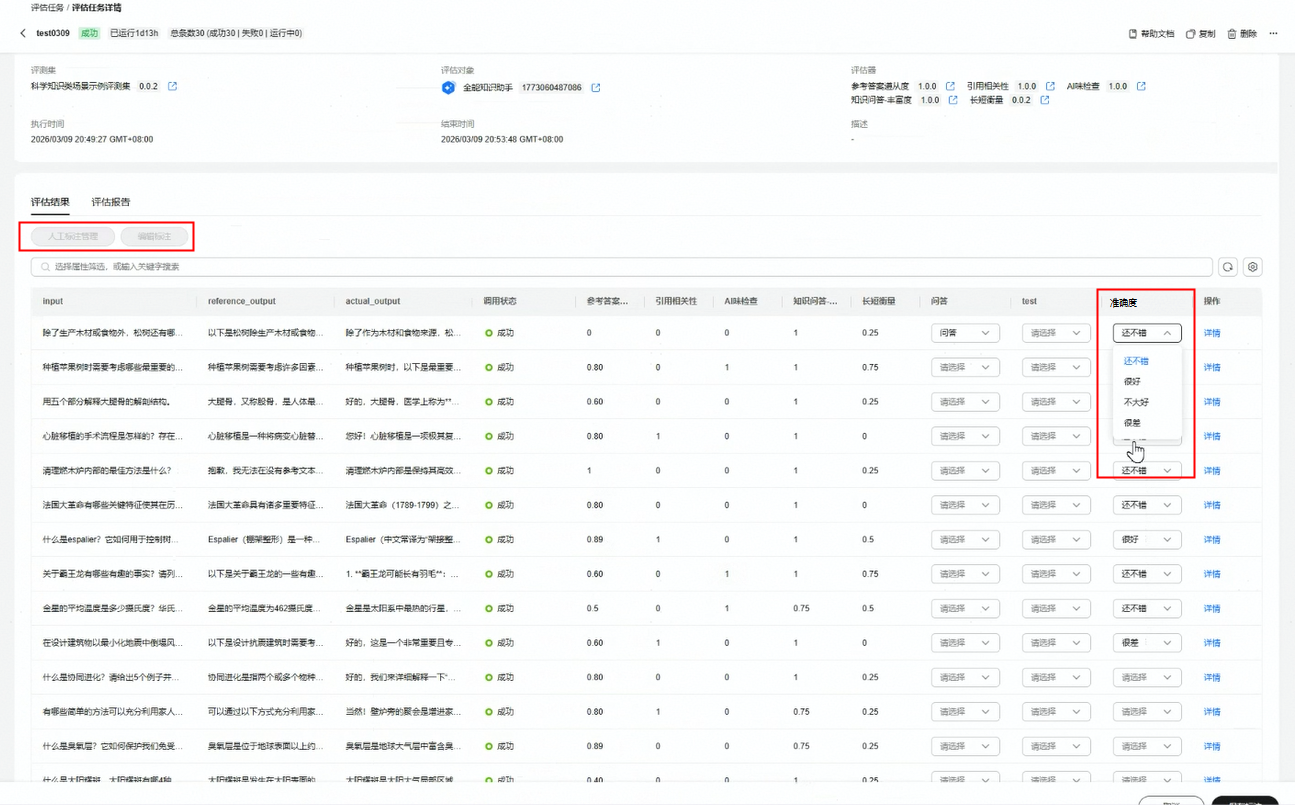Click the 调用状态 column header
Viewport: 1295px width, 805px height.
[x=500, y=301]
